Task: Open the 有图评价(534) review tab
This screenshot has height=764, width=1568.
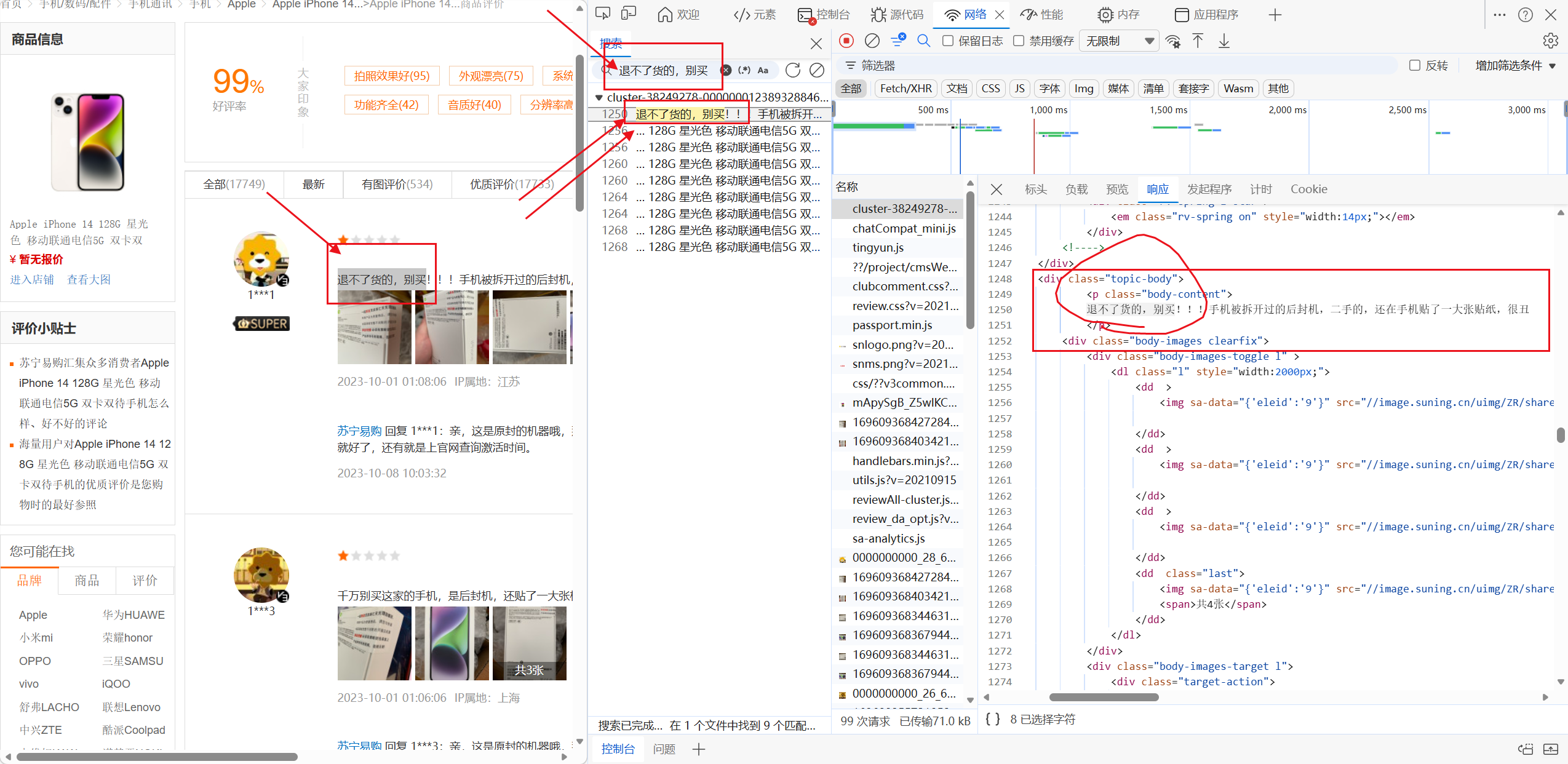Action: coord(397,185)
